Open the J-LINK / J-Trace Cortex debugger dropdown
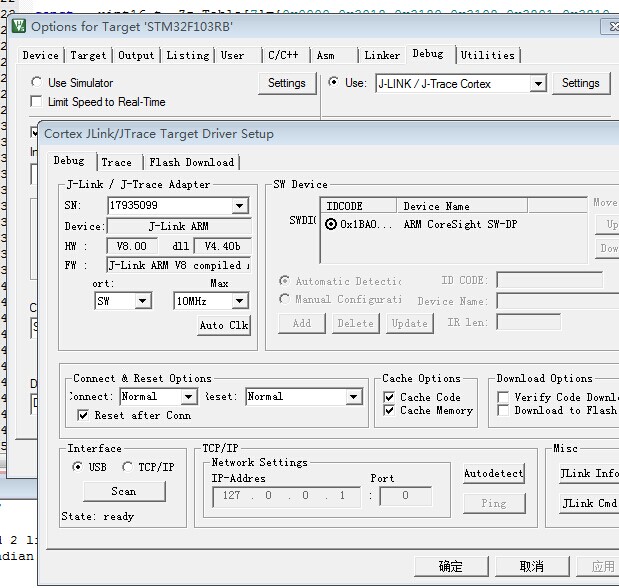The width and height of the screenshot is (619, 588). point(538,84)
